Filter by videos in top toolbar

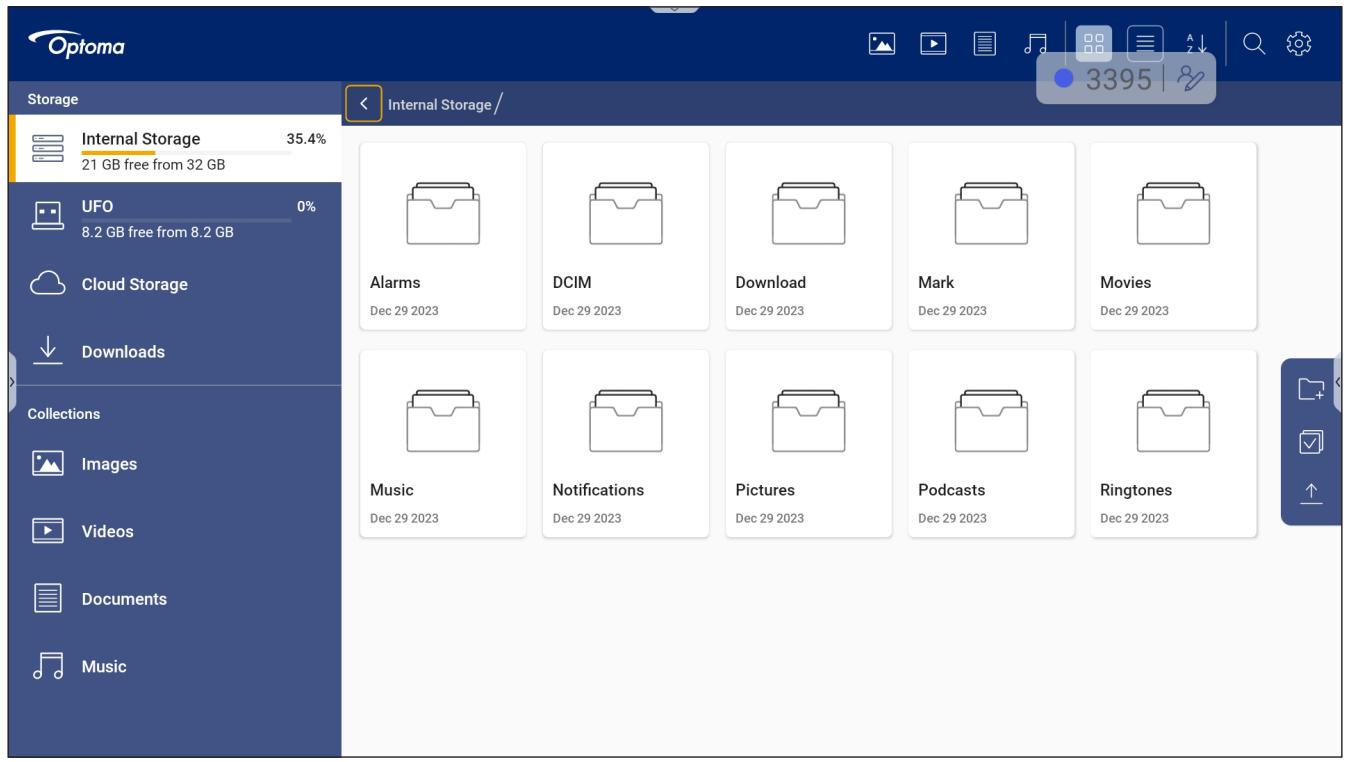pyautogui.click(x=932, y=43)
